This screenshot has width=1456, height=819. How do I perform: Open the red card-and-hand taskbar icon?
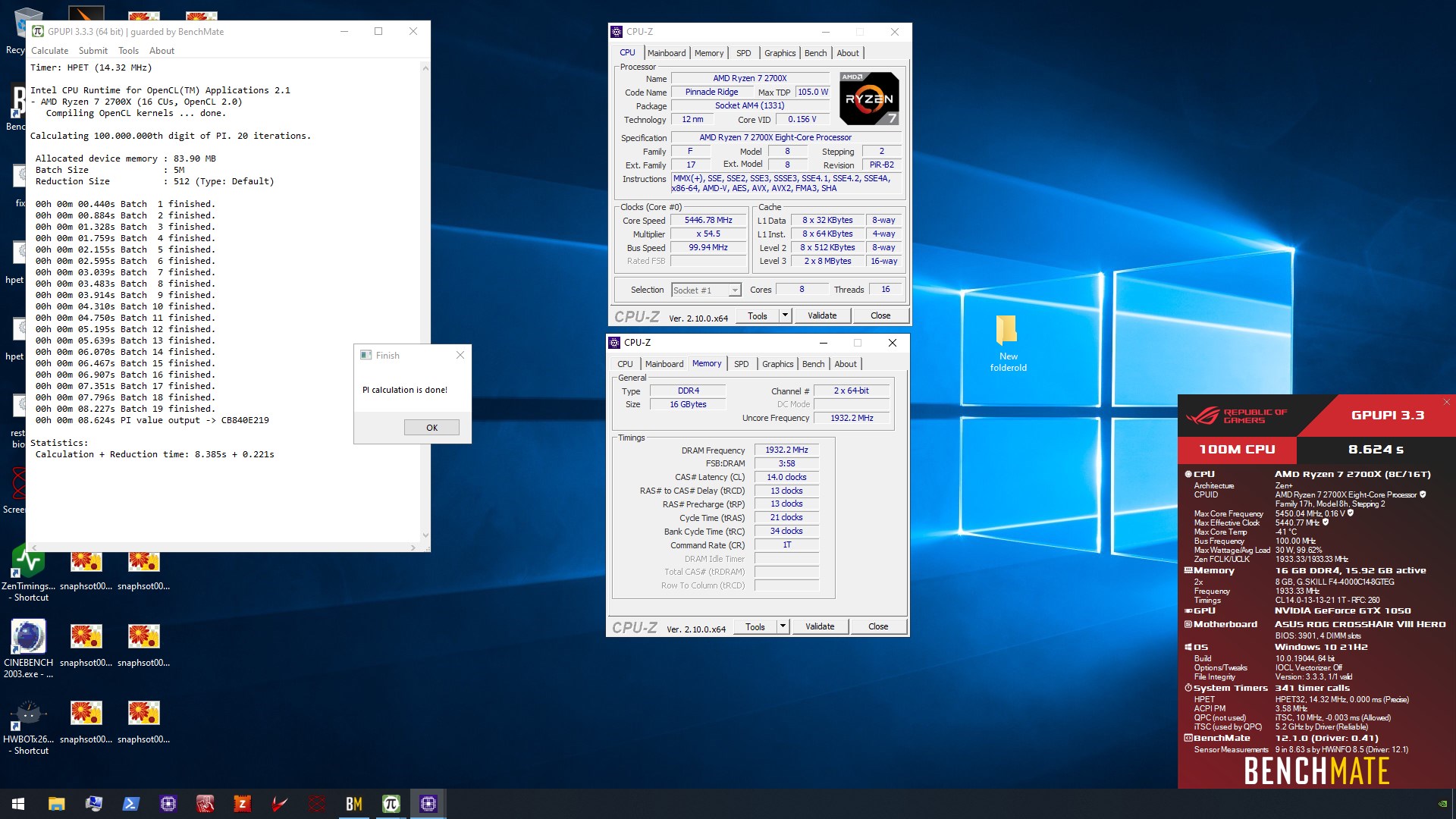[x=205, y=804]
